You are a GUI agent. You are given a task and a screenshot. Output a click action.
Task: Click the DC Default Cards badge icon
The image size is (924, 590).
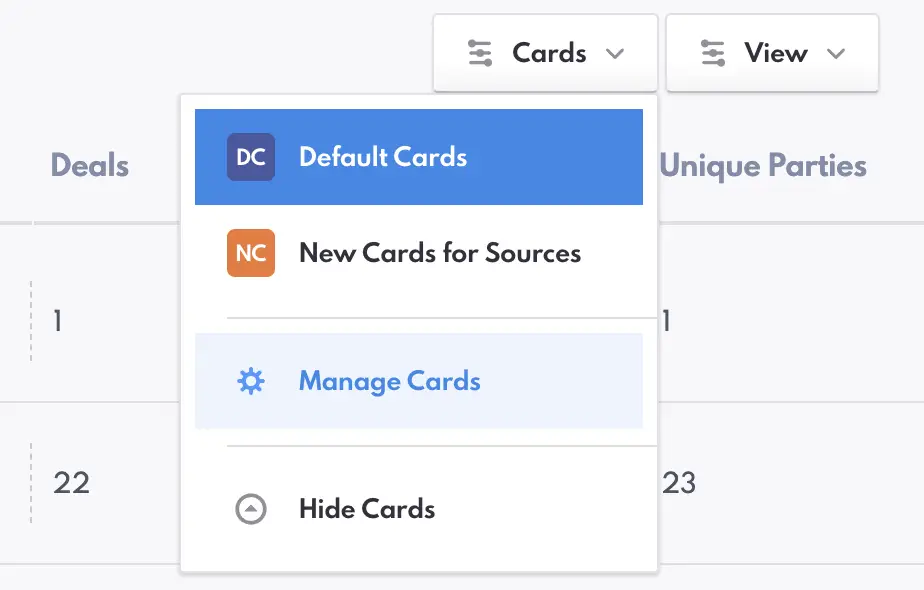click(250, 157)
